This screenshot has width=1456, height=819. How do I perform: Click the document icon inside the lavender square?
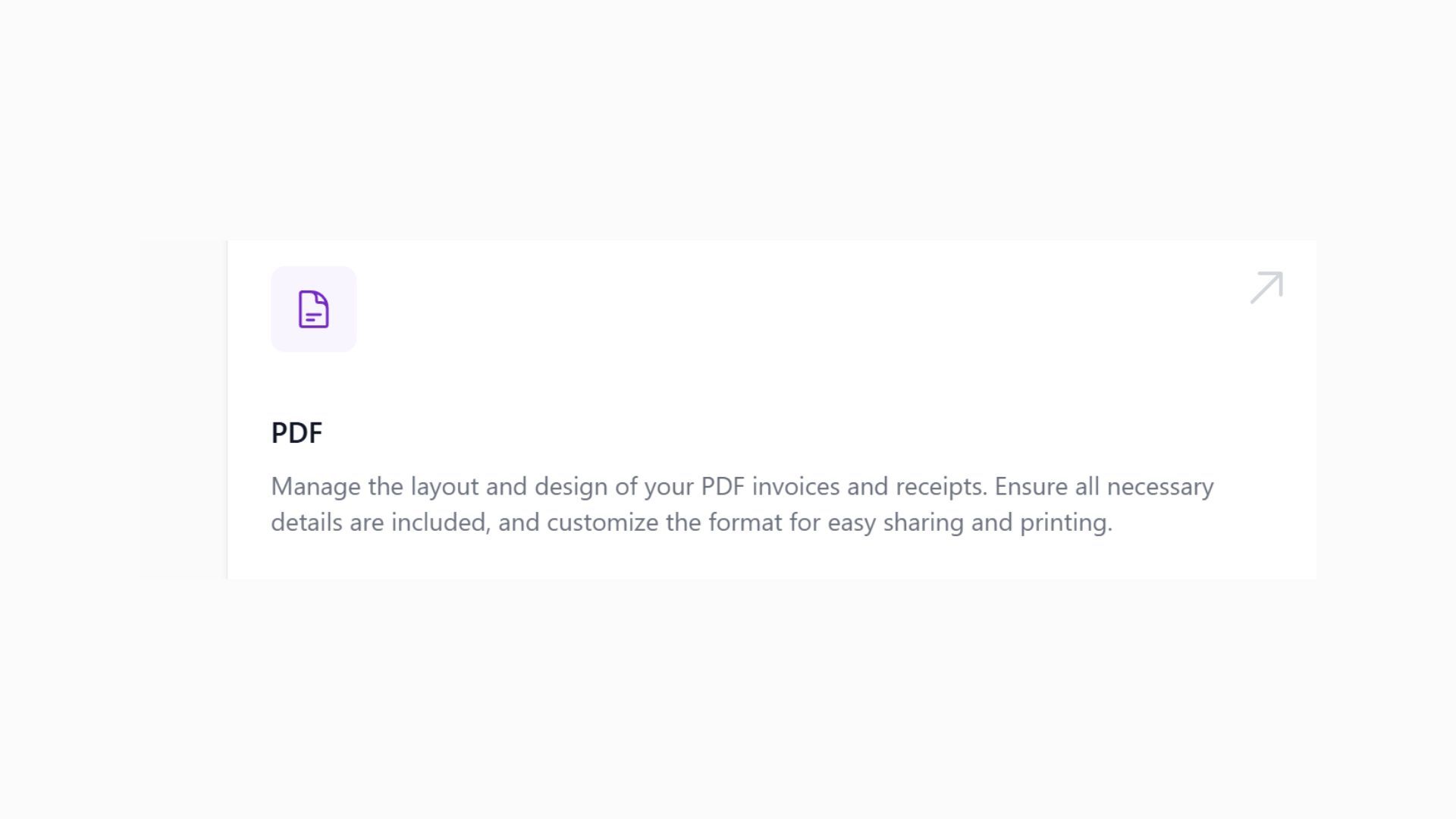tap(313, 308)
